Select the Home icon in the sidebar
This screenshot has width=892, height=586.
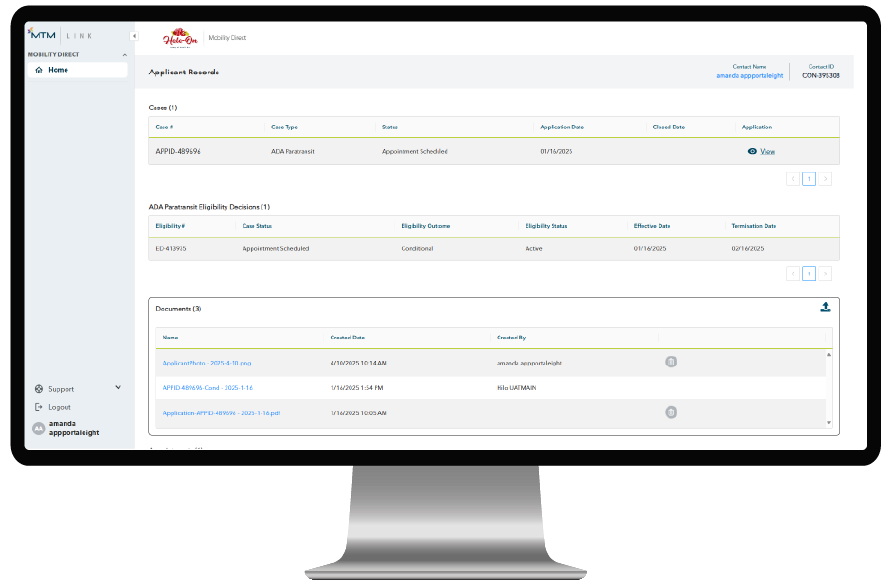(x=39, y=69)
